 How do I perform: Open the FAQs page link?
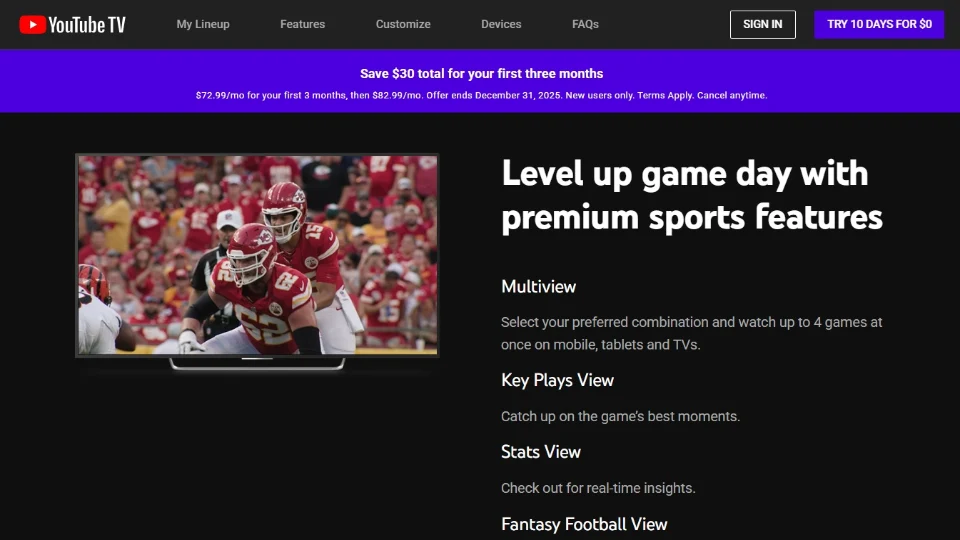(585, 24)
